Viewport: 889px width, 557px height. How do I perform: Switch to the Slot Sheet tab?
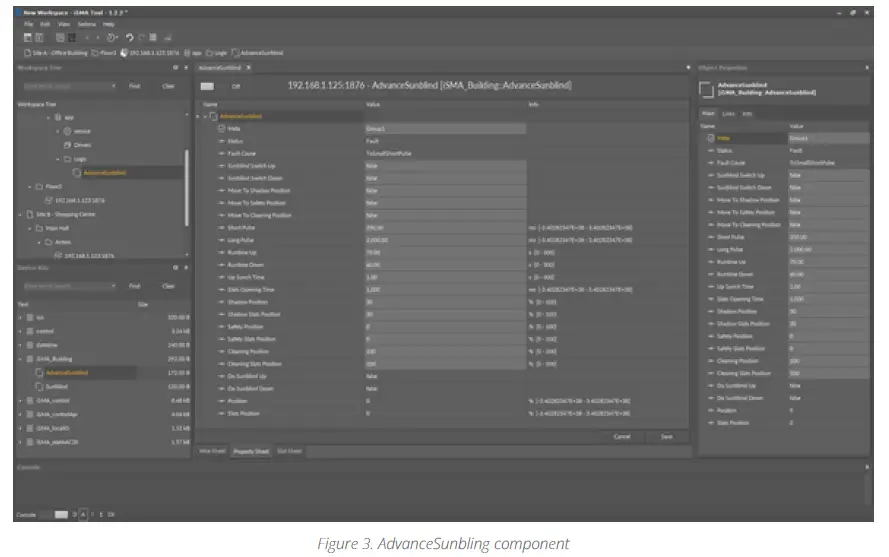[x=289, y=451]
